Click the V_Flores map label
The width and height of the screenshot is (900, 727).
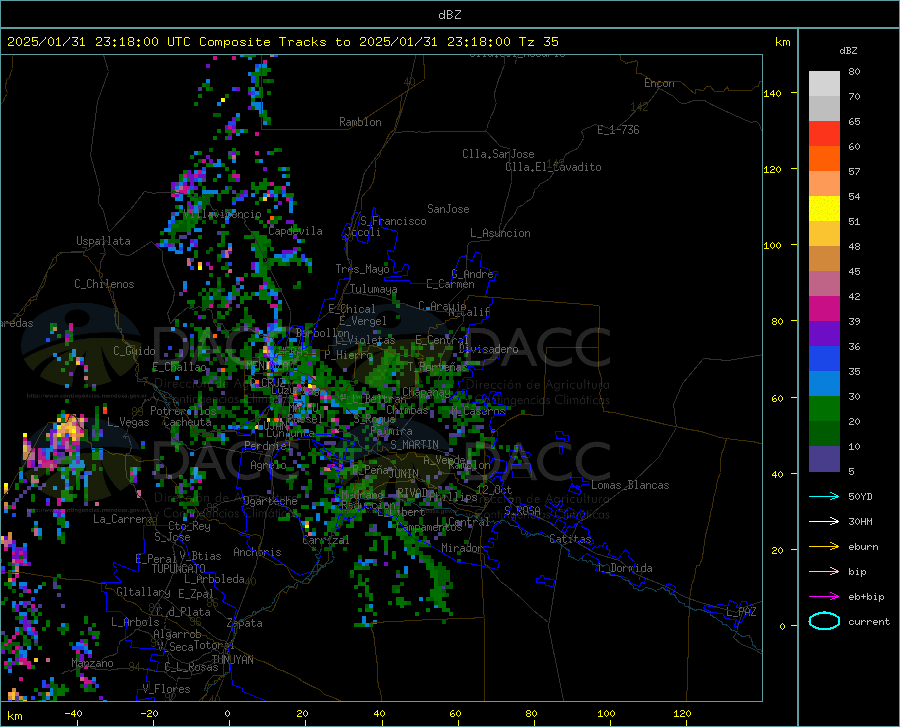click(166, 689)
